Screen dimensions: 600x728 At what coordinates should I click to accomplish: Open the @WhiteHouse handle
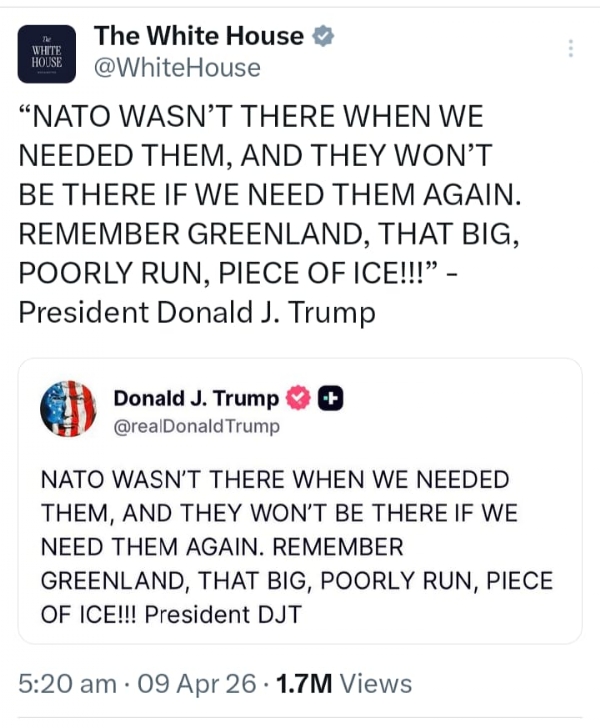177,68
